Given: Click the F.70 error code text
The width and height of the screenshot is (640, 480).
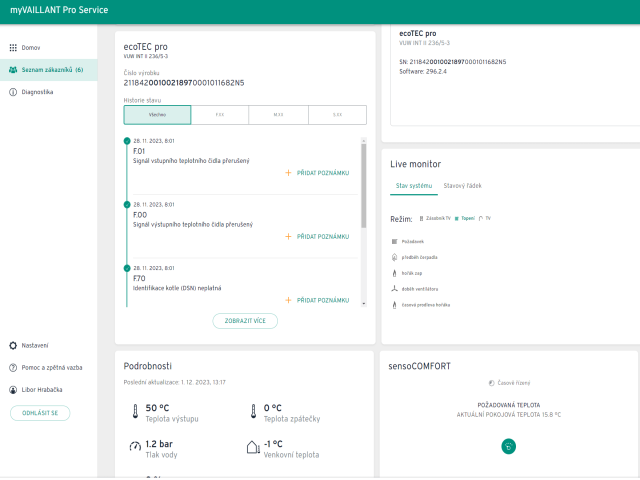Looking at the screenshot, I should [x=139, y=278].
